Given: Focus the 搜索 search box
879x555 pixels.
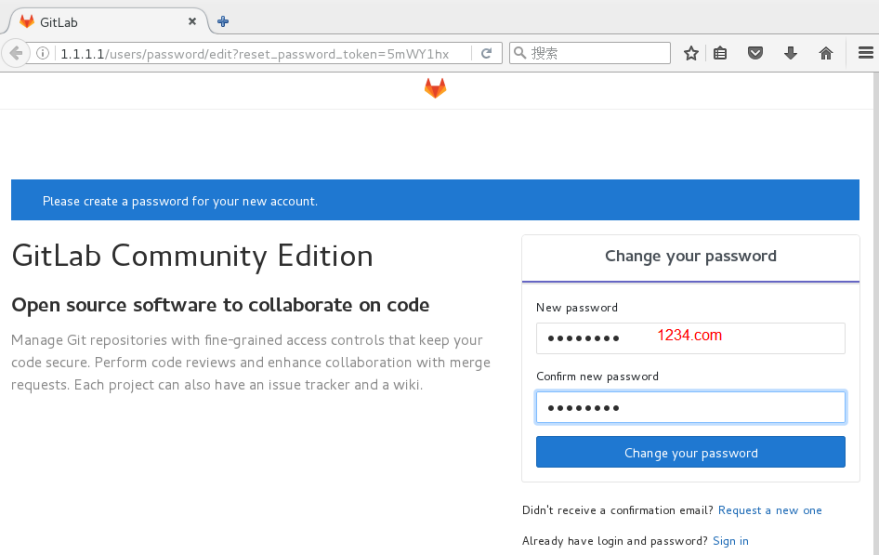Looking at the screenshot, I should click(590, 53).
